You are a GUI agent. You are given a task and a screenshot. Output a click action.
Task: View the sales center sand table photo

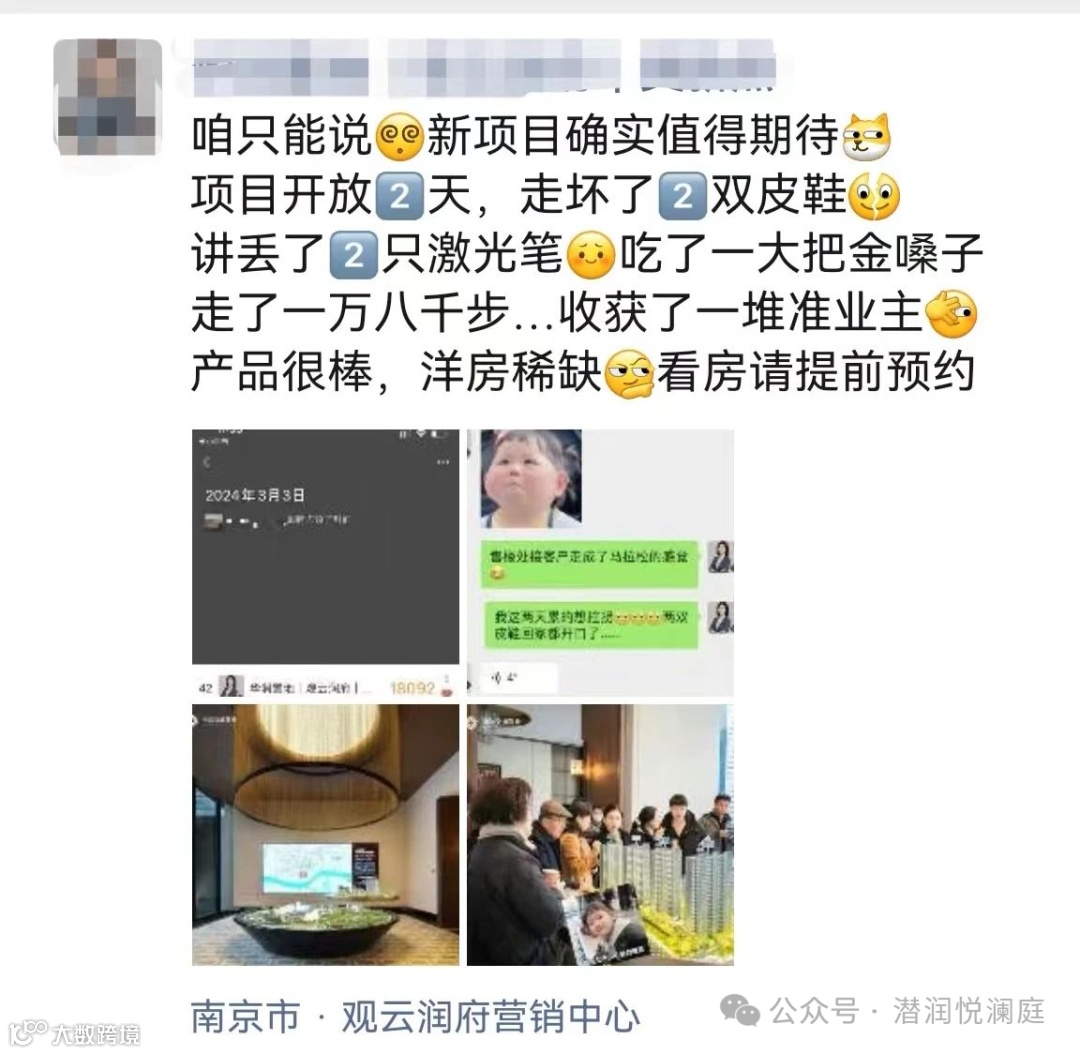point(325,834)
